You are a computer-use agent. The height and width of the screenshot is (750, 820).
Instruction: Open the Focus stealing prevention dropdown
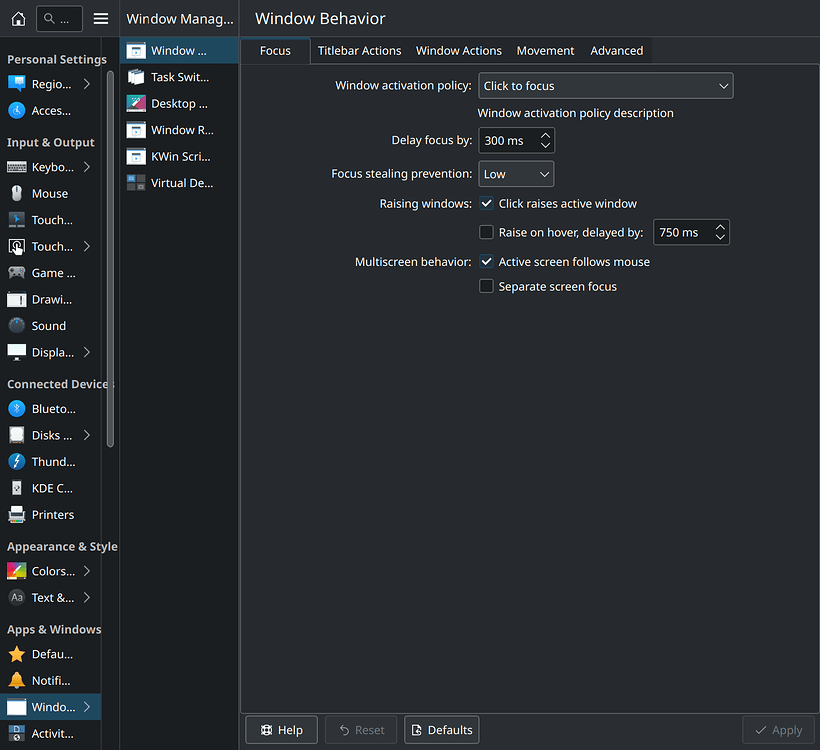[x=516, y=174]
